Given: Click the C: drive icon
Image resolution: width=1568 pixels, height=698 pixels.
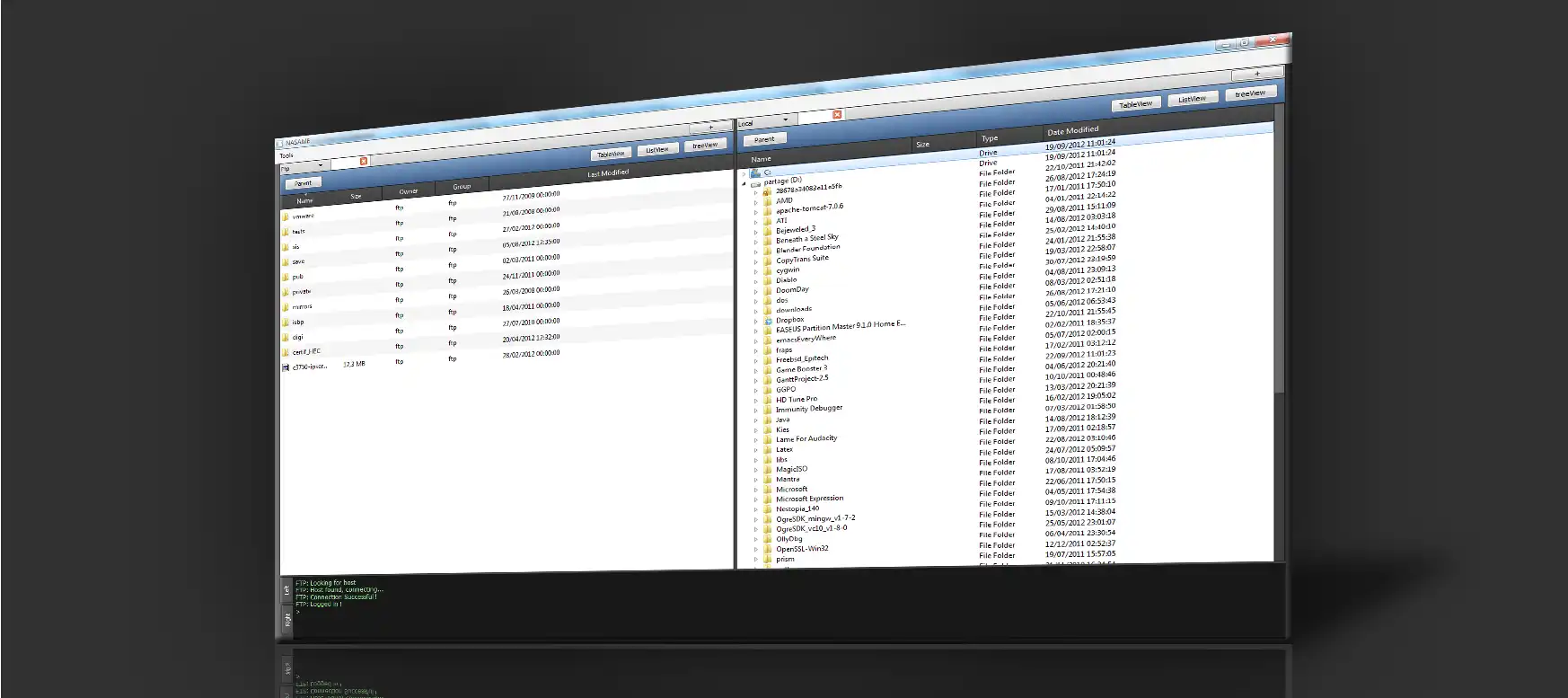Looking at the screenshot, I should pos(755,172).
